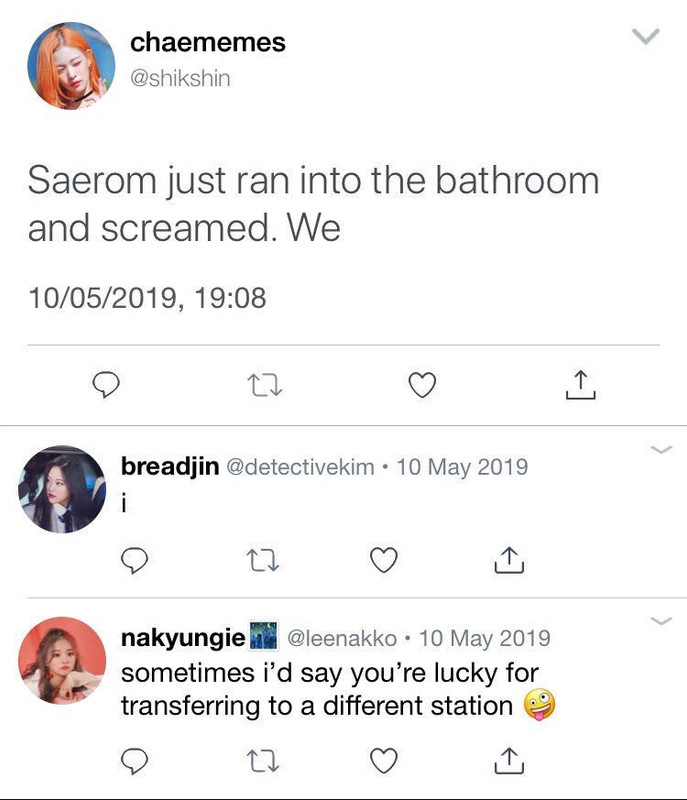
Task: Open the chaememes tweet options chevron
Action: tap(646, 37)
